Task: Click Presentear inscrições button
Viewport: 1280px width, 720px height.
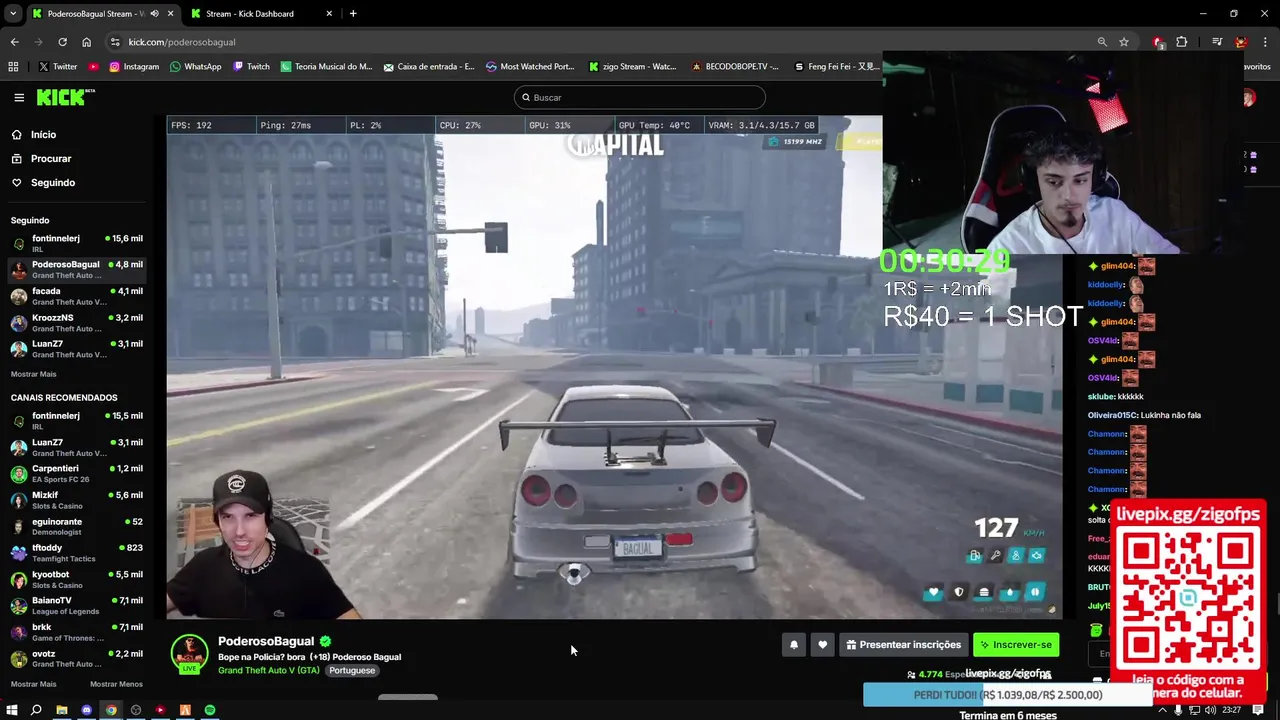Action: pos(903,645)
